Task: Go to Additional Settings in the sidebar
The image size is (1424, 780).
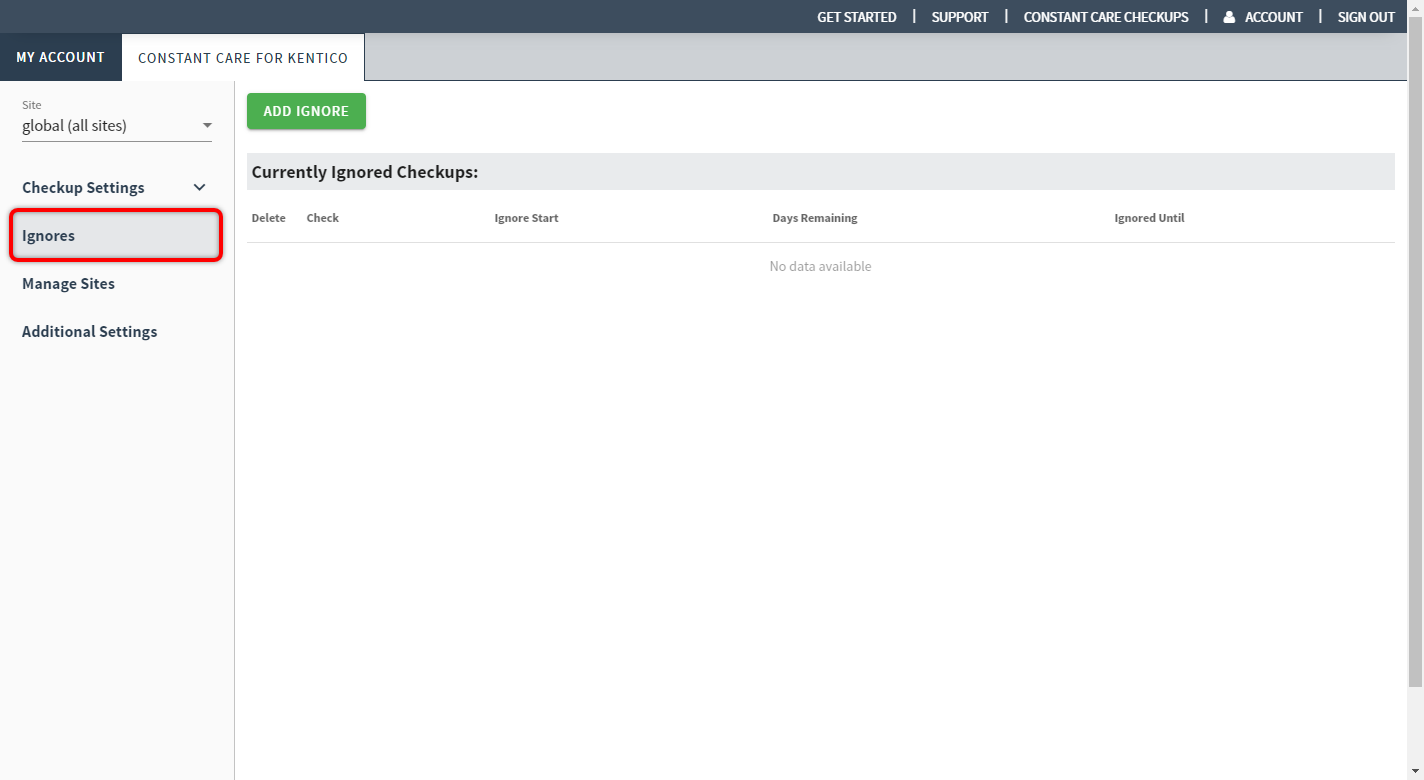Action: [x=89, y=332]
